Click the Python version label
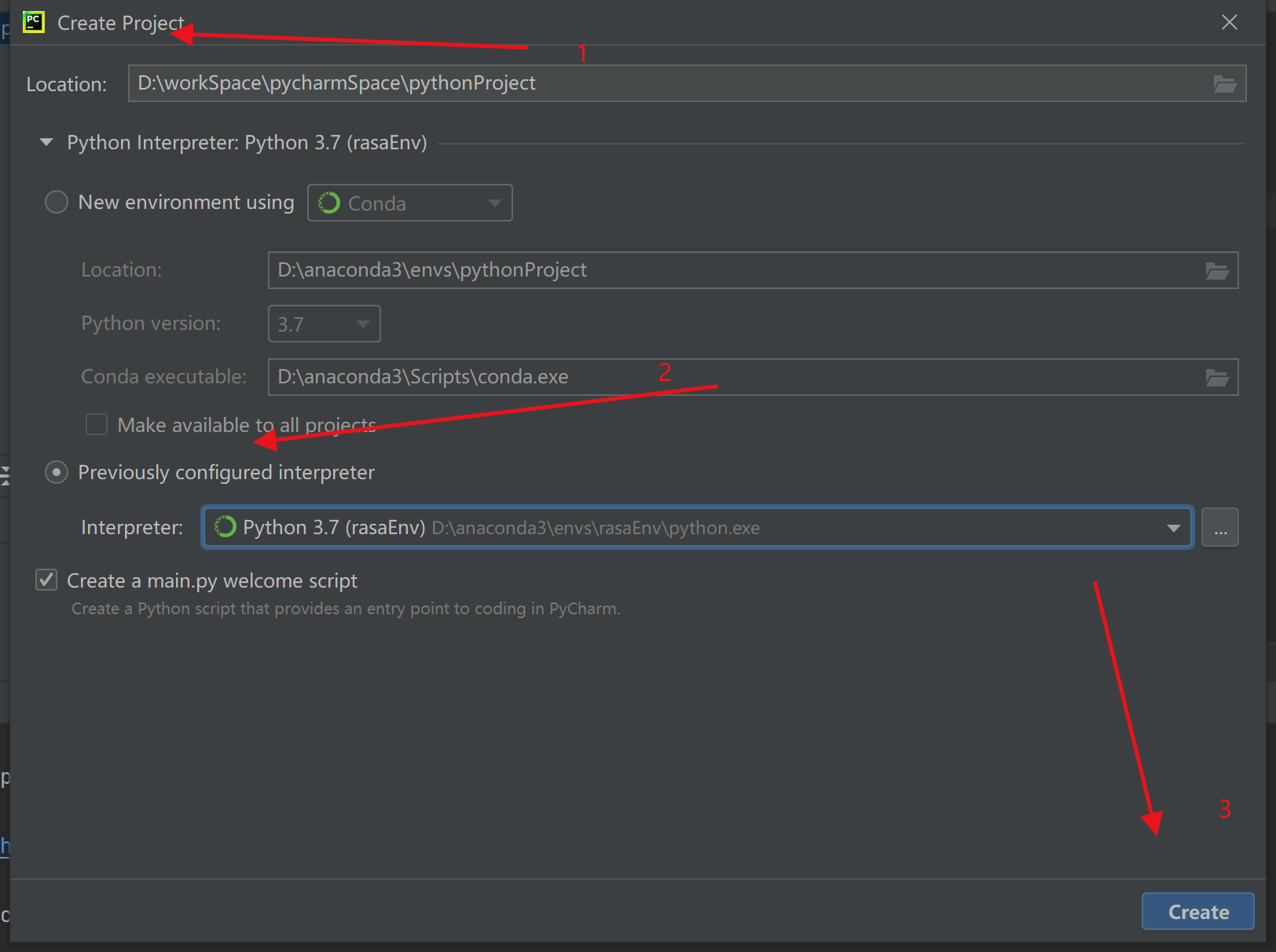 pyautogui.click(x=151, y=323)
